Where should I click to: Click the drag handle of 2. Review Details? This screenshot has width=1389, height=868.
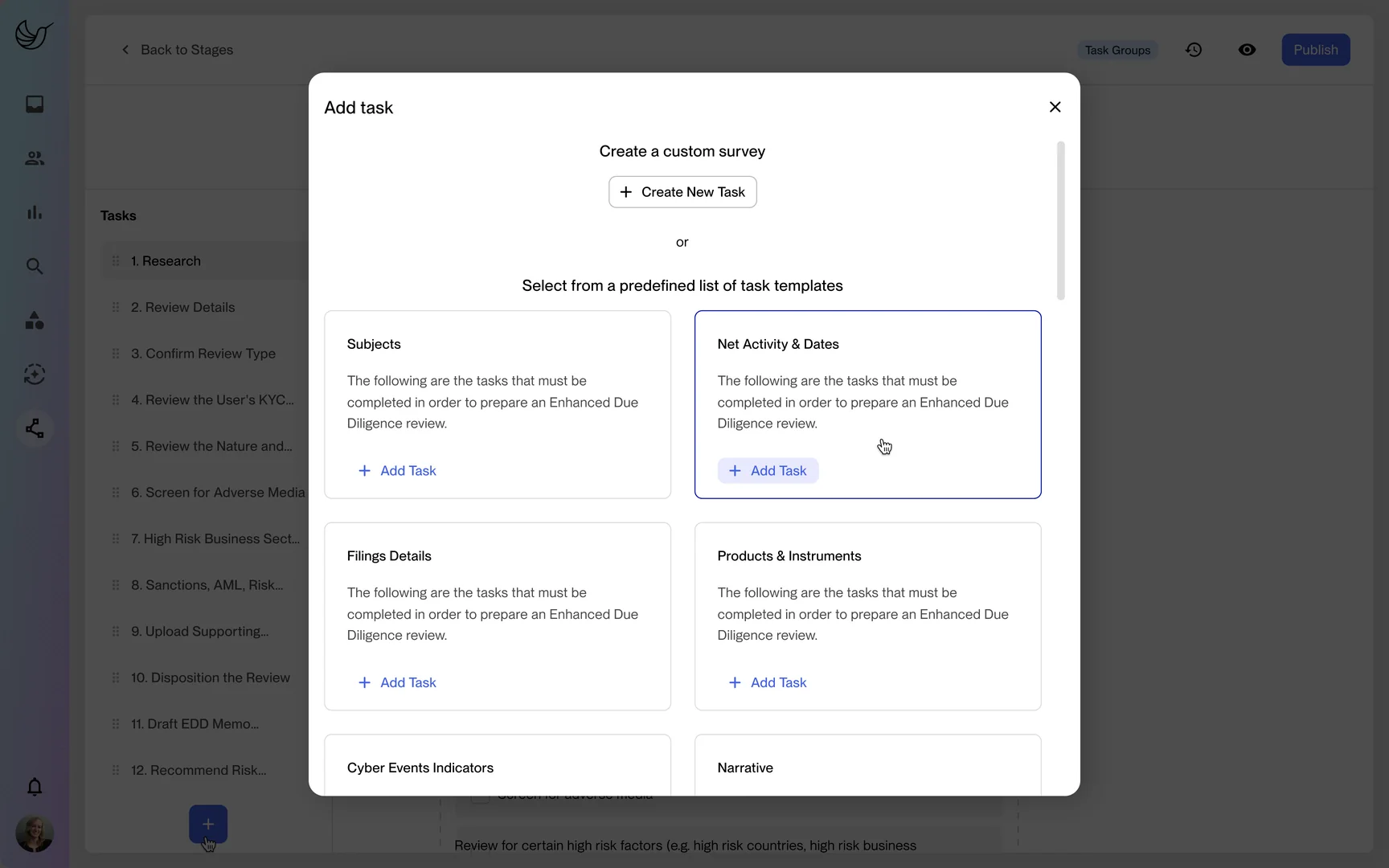(x=116, y=307)
